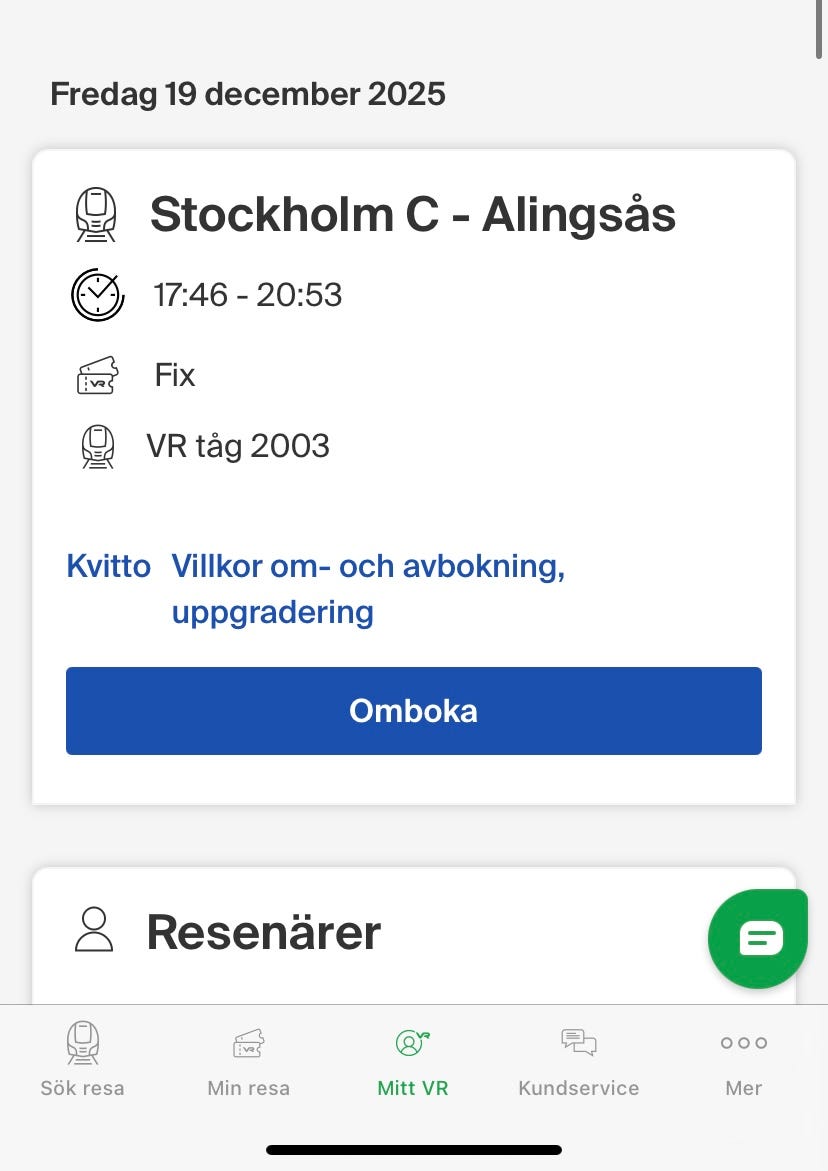
Task: Open the Min resa tab label
Action: click(248, 1088)
